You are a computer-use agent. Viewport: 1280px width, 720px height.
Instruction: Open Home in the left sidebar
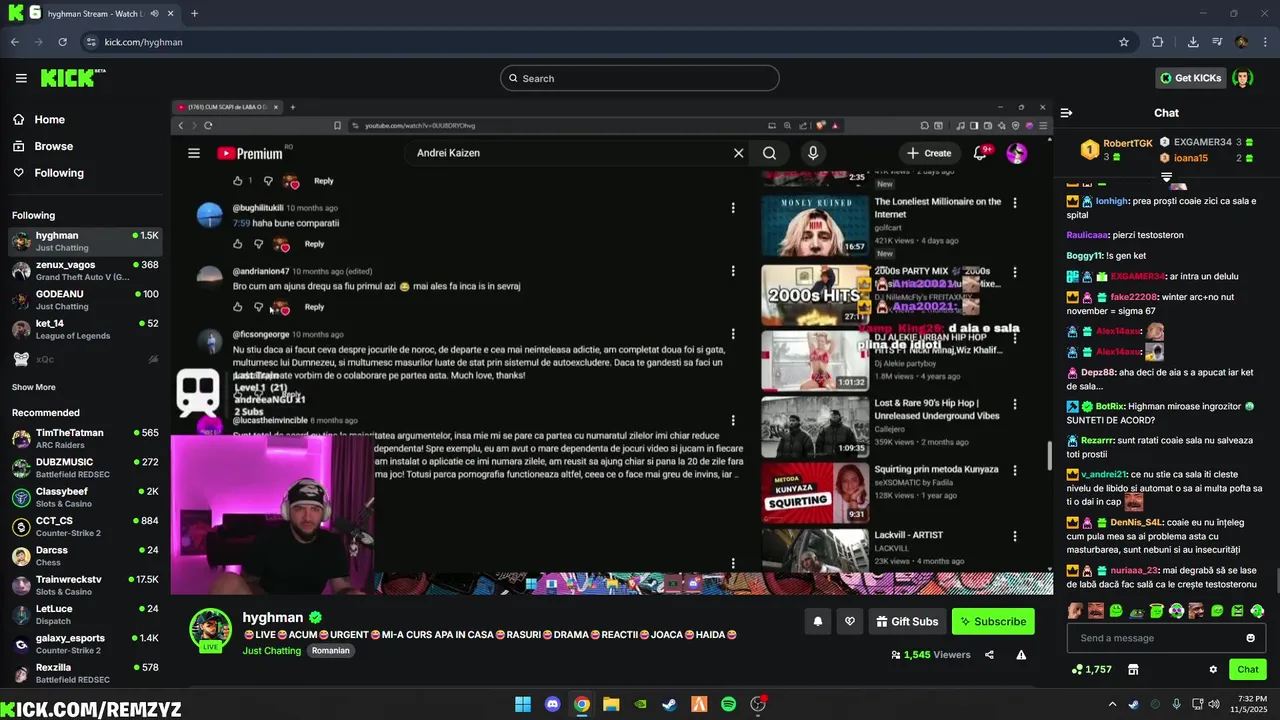38,119
